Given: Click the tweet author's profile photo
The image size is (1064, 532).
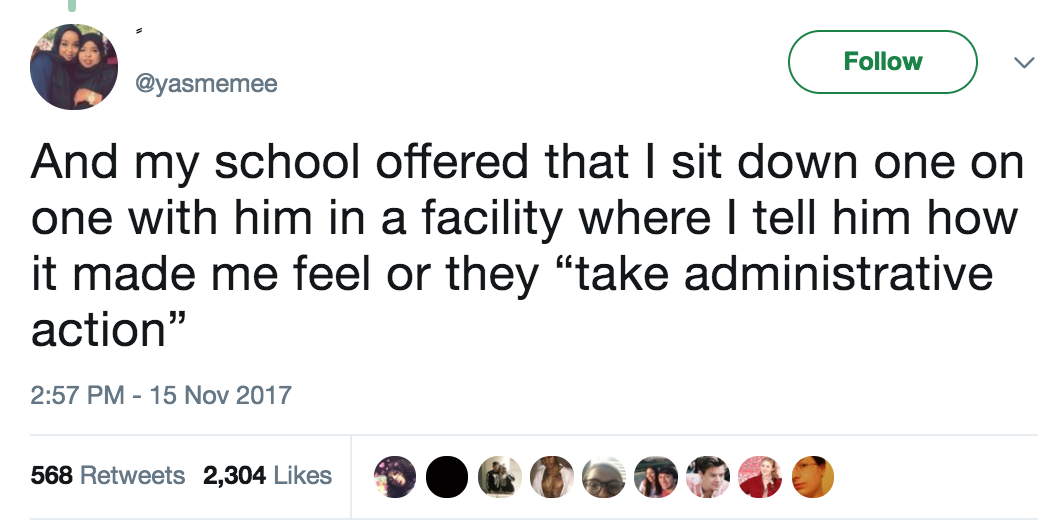Looking at the screenshot, I should (x=75, y=67).
